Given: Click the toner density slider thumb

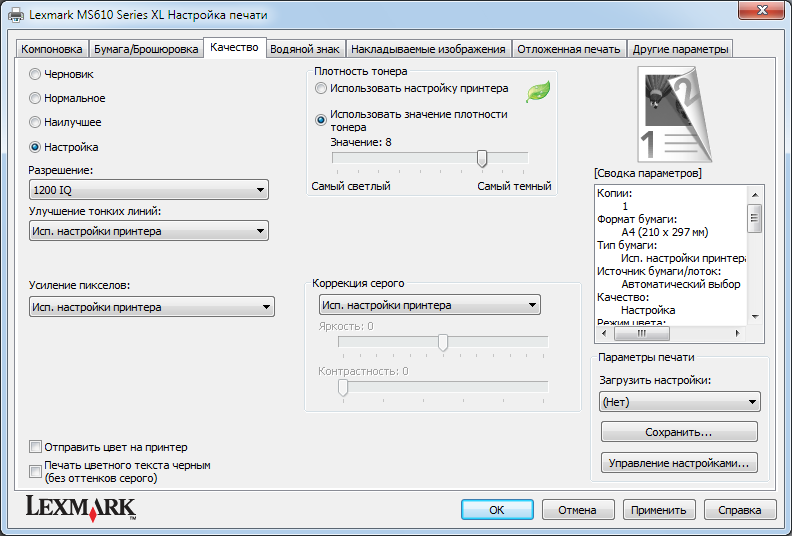Looking at the screenshot, I should coord(482,159).
